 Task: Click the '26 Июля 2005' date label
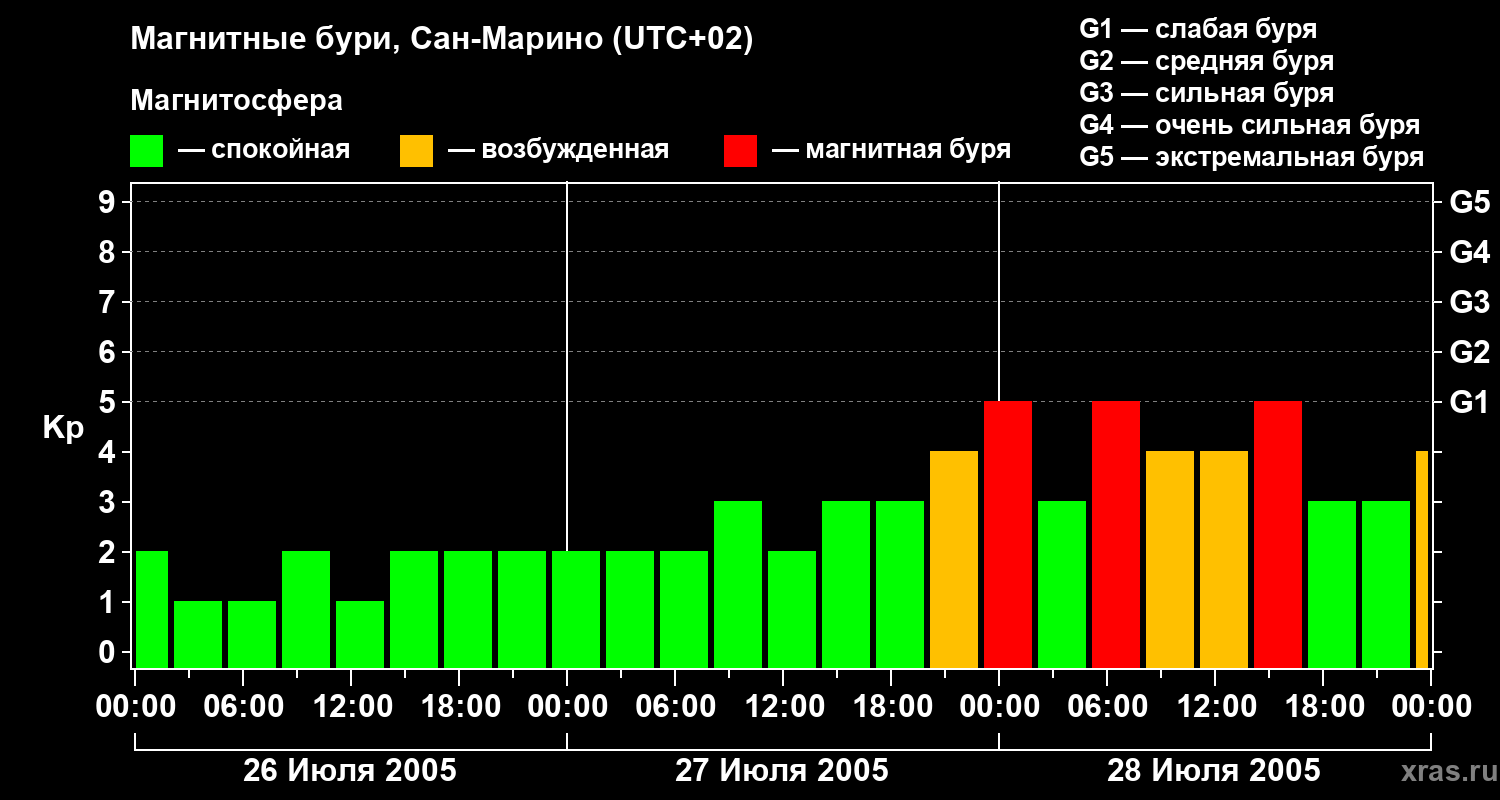pos(350,771)
